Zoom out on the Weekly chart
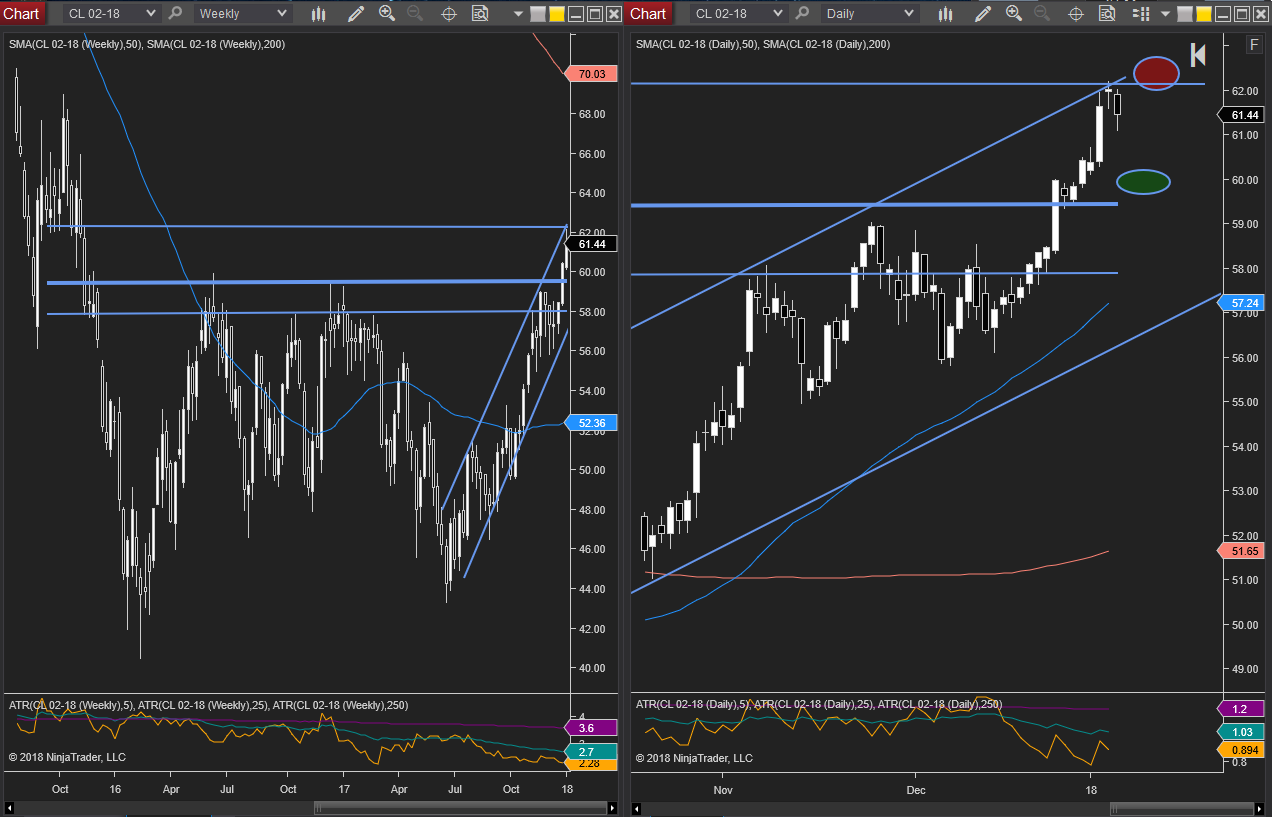The image size is (1272, 817). (415, 14)
